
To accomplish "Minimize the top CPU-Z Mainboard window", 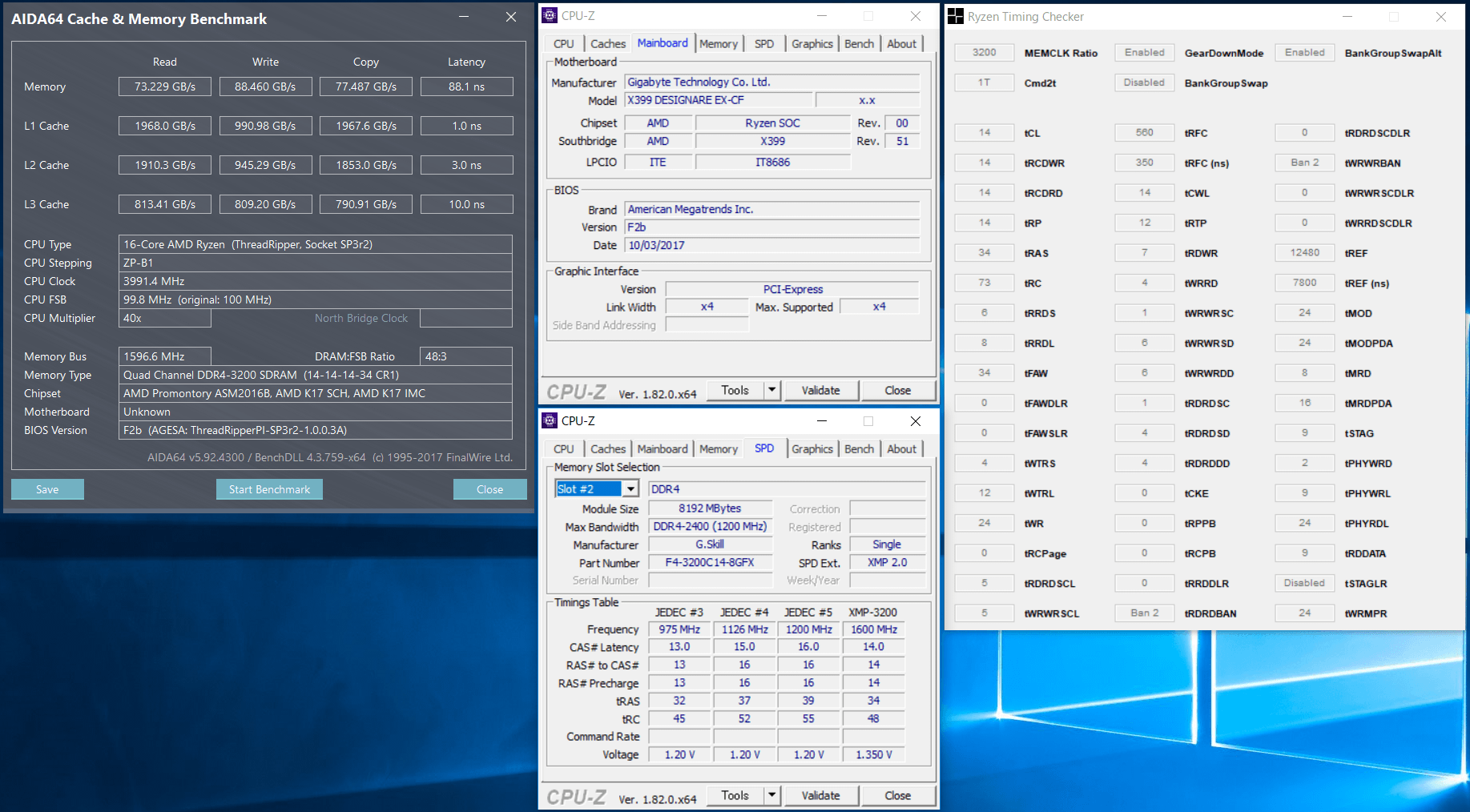I will (x=822, y=15).
